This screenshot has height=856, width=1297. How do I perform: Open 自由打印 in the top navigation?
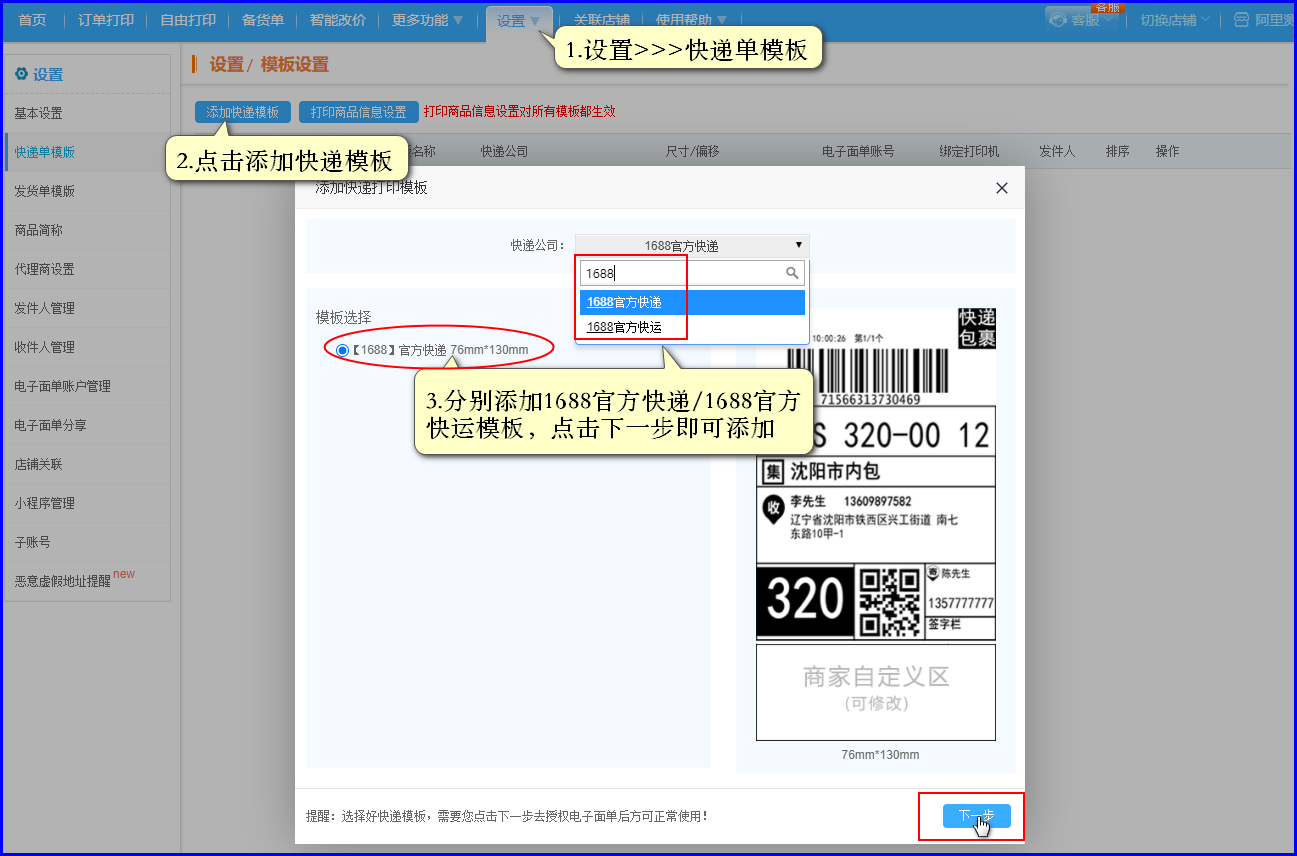(188, 20)
